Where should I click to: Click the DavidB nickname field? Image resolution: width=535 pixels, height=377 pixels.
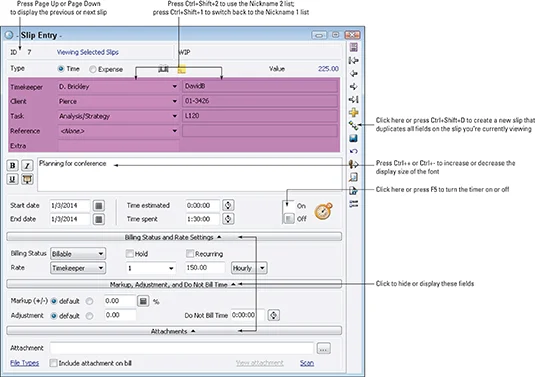coord(260,86)
